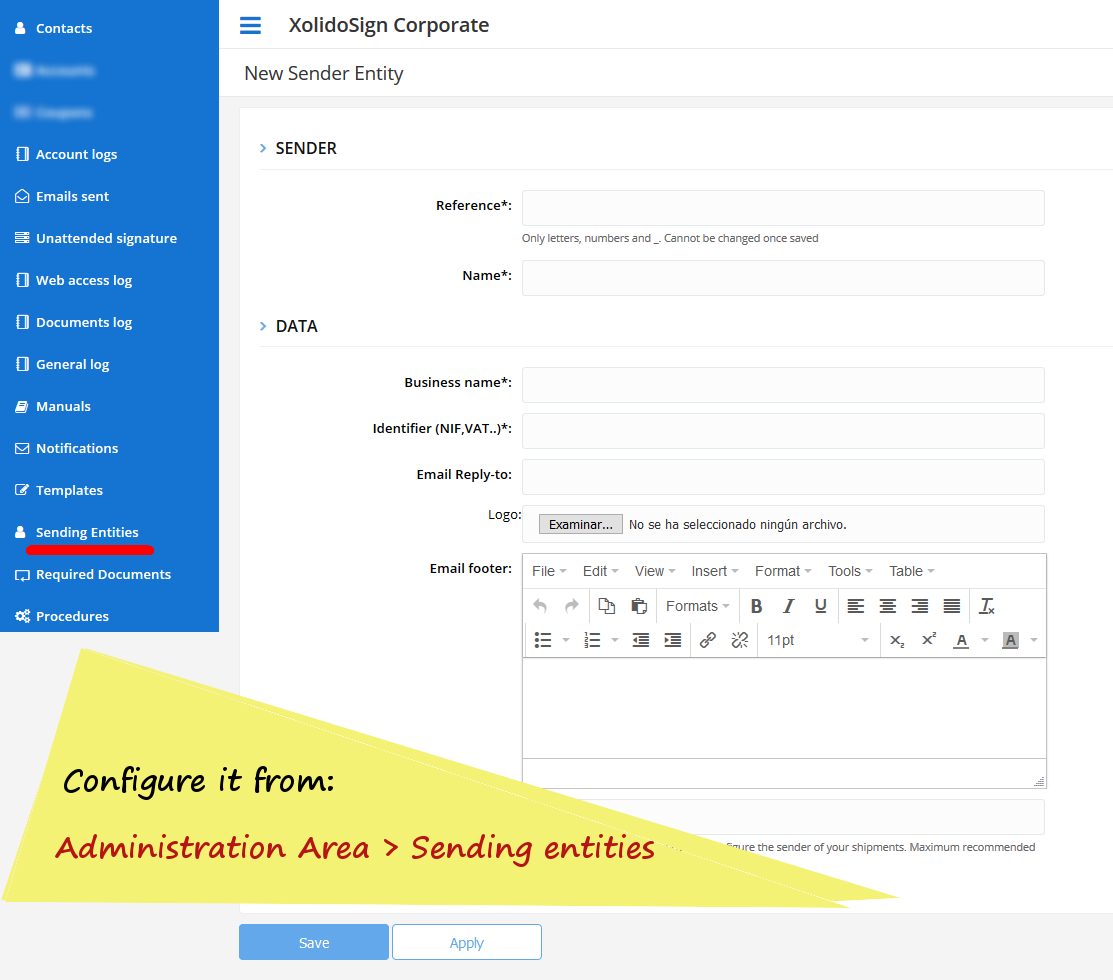The height and width of the screenshot is (980, 1113).
Task: Increase indent in the editor
Action: coord(673,640)
